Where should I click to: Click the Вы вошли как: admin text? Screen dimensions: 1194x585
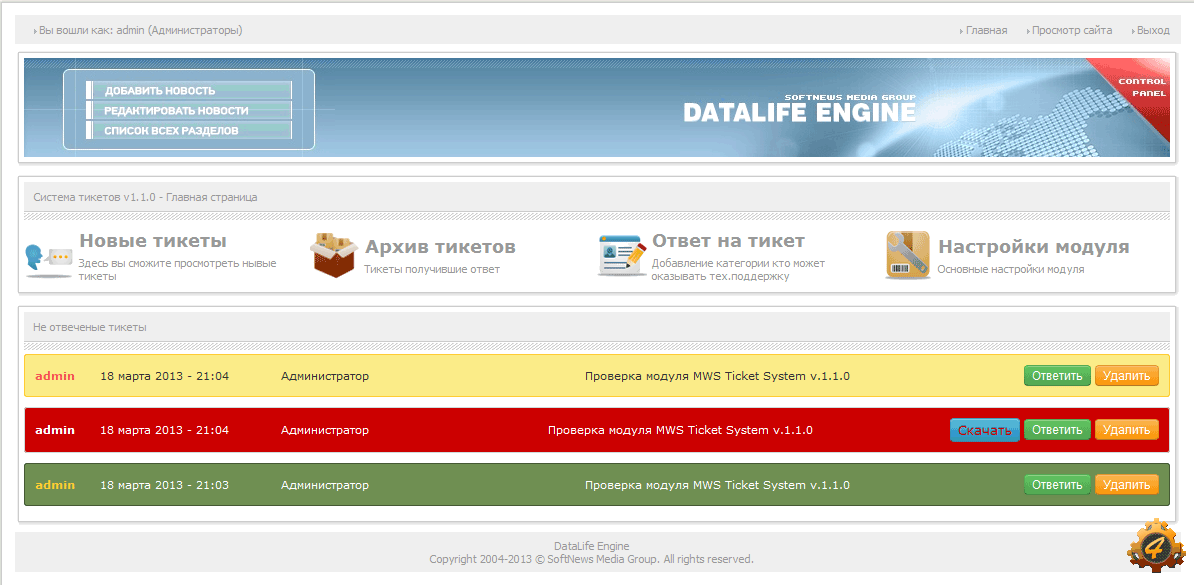pos(141,30)
